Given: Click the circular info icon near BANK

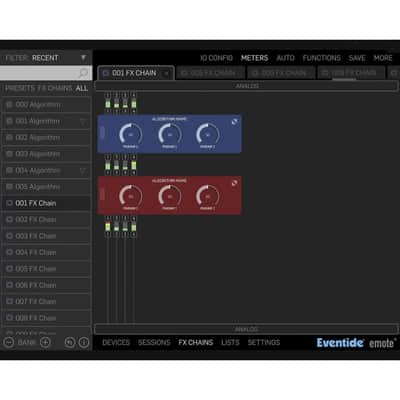Looking at the screenshot, I should [x=84, y=342].
